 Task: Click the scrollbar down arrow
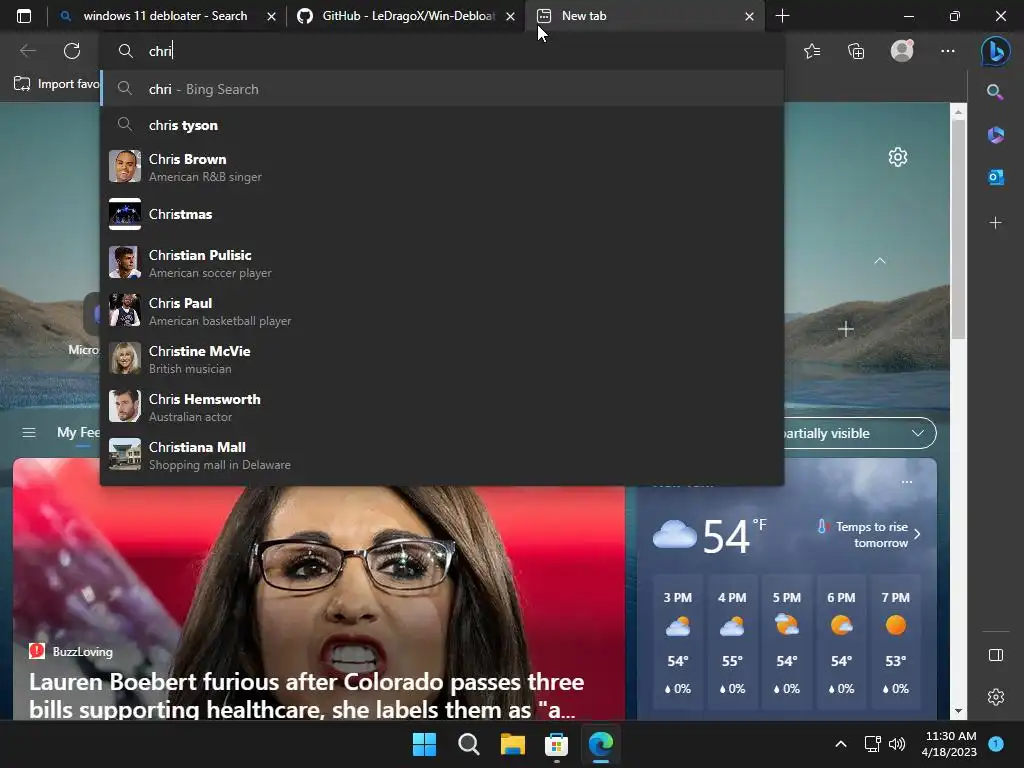pos(958,711)
